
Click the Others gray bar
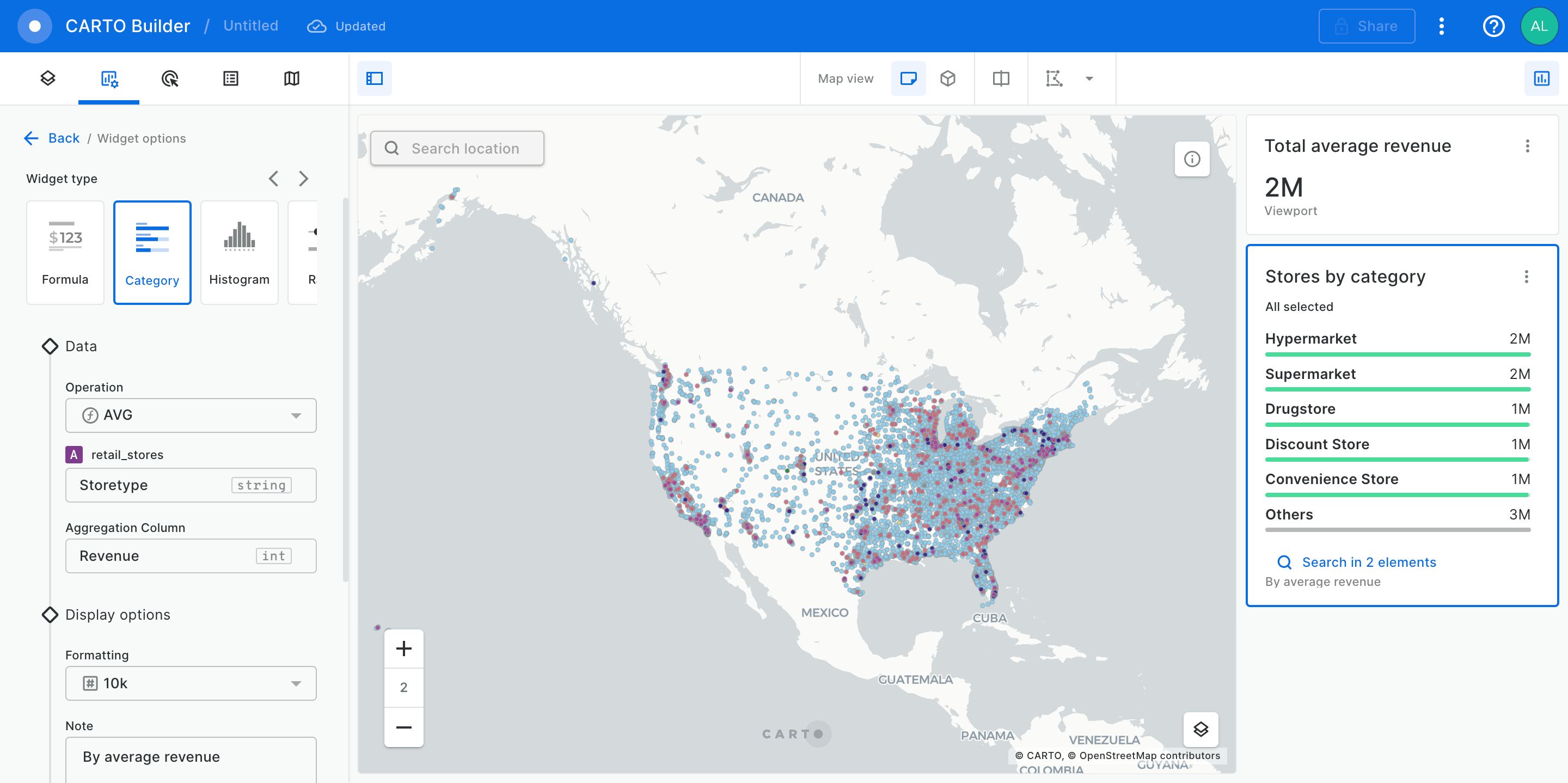point(1397,530)
